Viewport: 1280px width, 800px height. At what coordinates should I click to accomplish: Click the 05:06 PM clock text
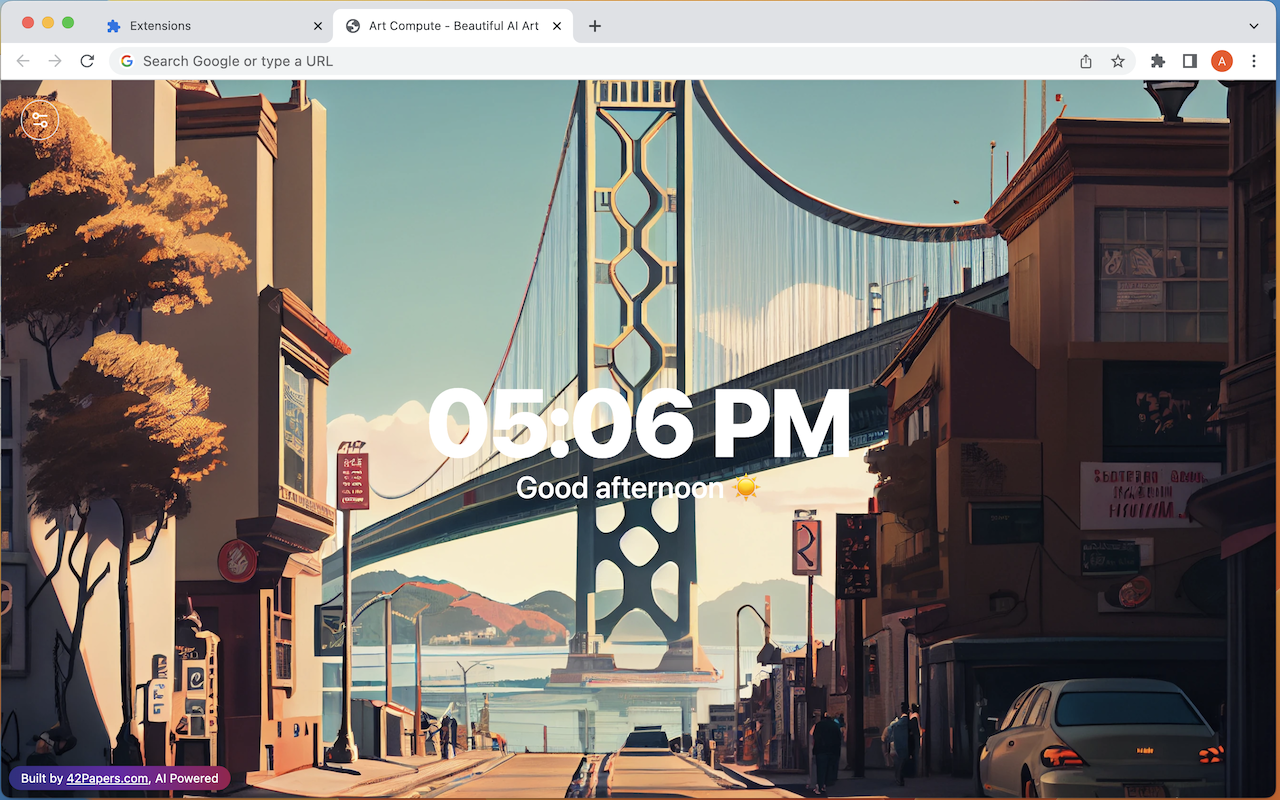point(639,424)
